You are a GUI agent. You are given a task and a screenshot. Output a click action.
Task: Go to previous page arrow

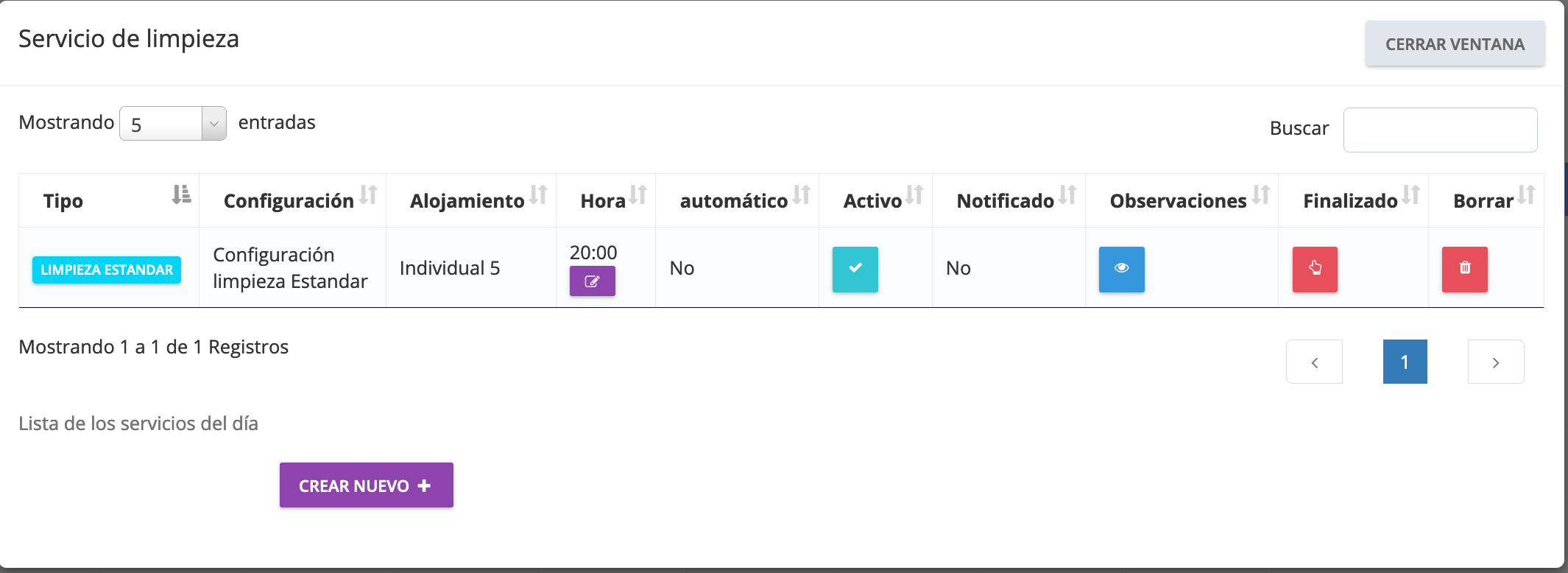1314,362
